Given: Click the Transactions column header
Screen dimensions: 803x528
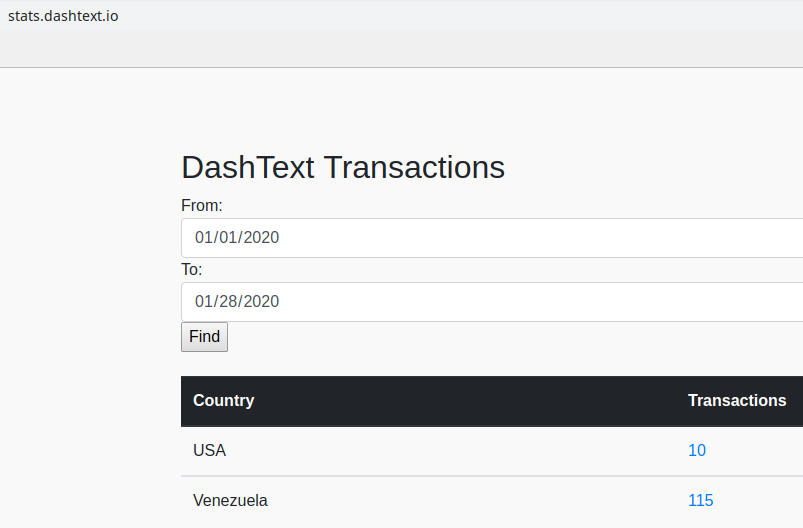Looking at the screenshot, I should coord(737,400).
